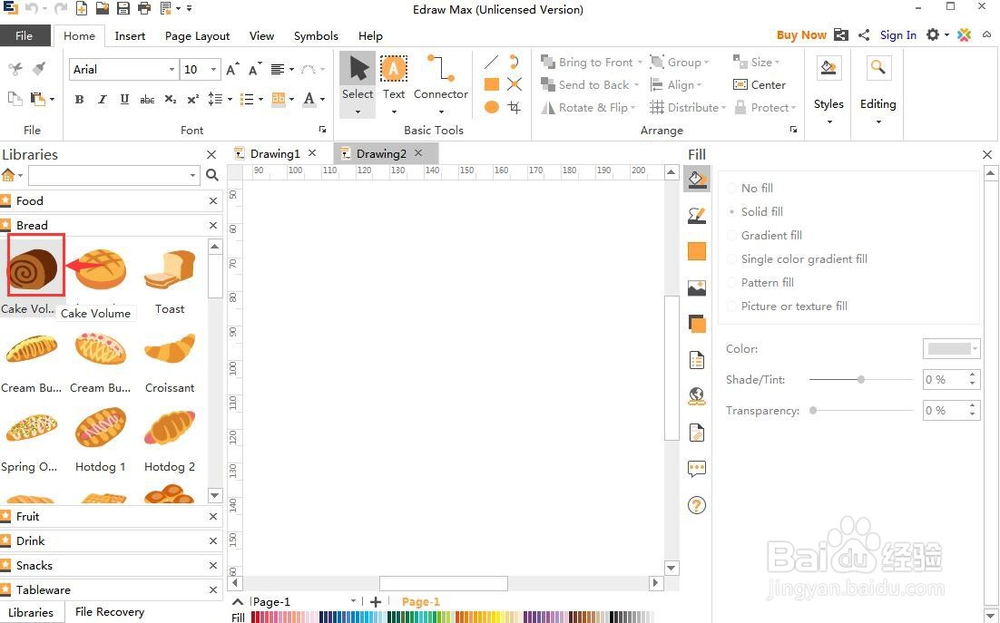This screenshot has height=623, width=1000.
Task: Click the Buy Now link
Action: 801,35
